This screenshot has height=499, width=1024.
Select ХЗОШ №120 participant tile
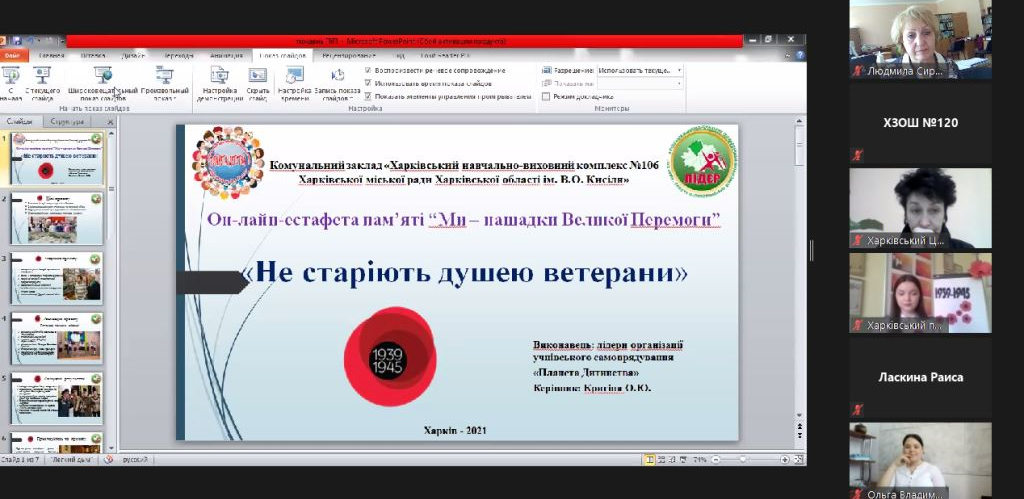tap(920, 123)
